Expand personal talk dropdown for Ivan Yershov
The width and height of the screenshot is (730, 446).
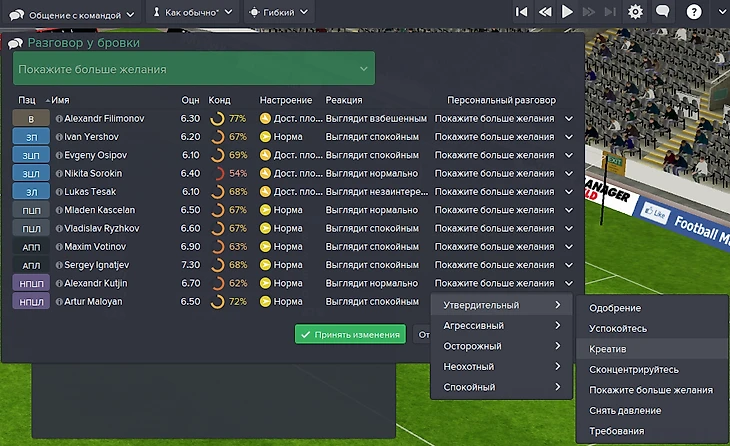(x=569, y=137)
